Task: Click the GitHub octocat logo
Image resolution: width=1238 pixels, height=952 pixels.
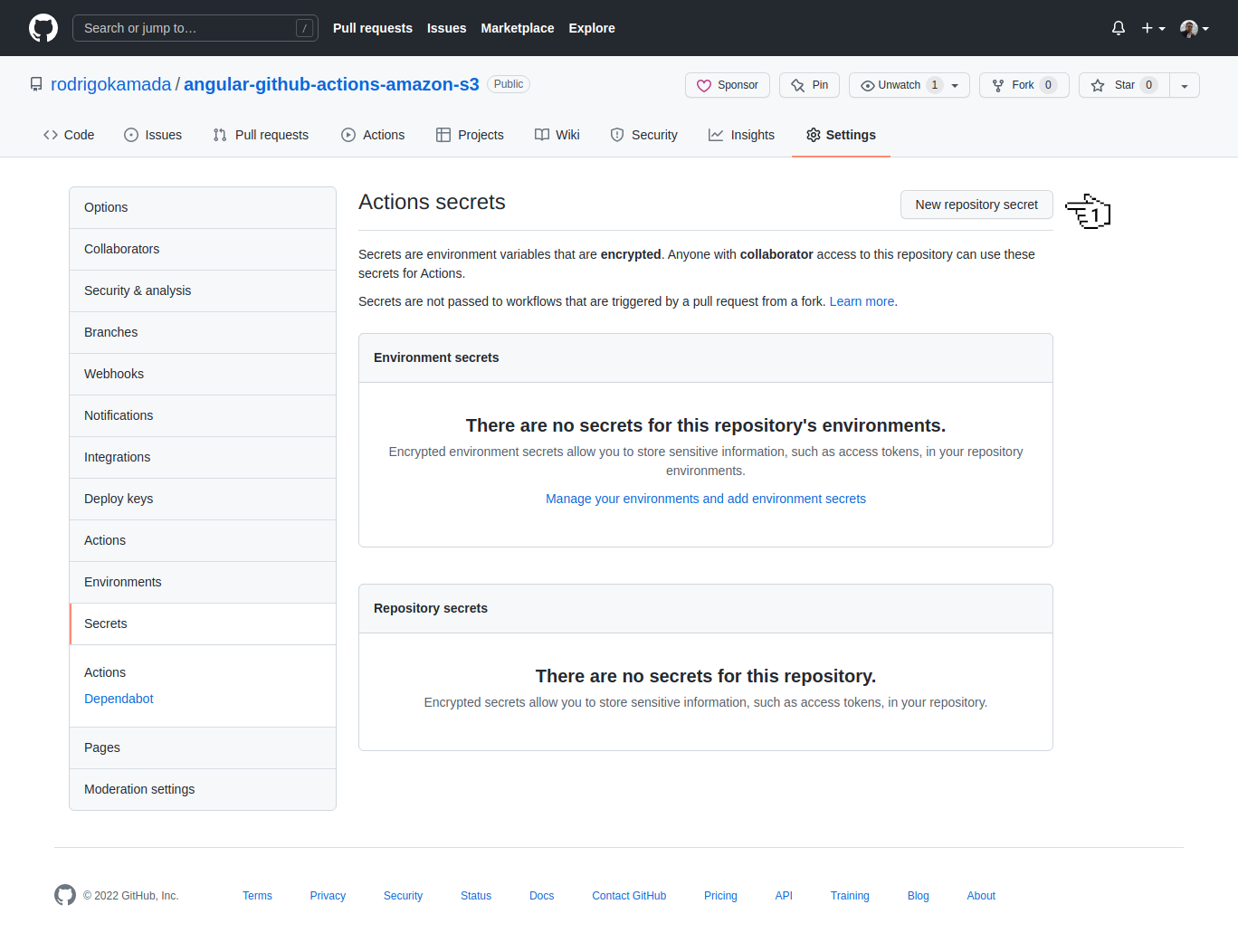Action: (43, 28)
